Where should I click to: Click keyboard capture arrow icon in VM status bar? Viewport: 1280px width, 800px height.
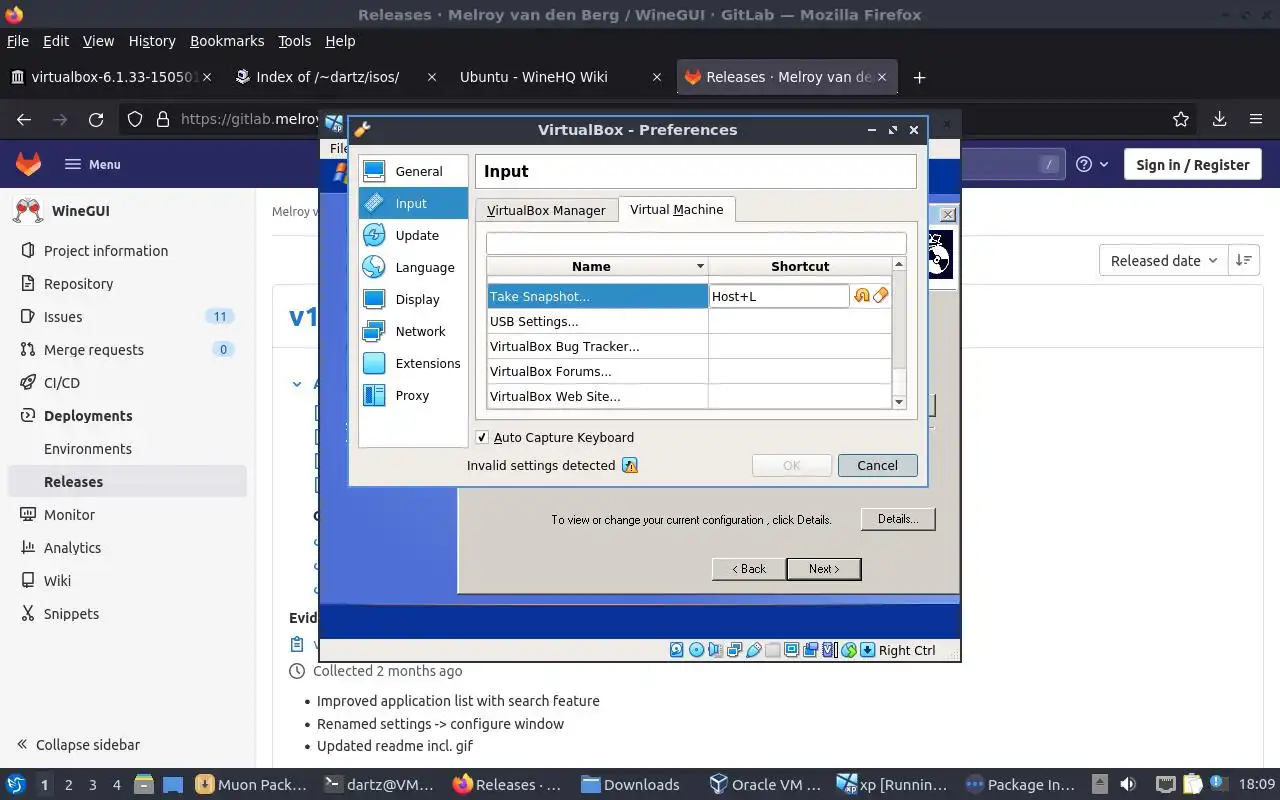click(867, 650)
